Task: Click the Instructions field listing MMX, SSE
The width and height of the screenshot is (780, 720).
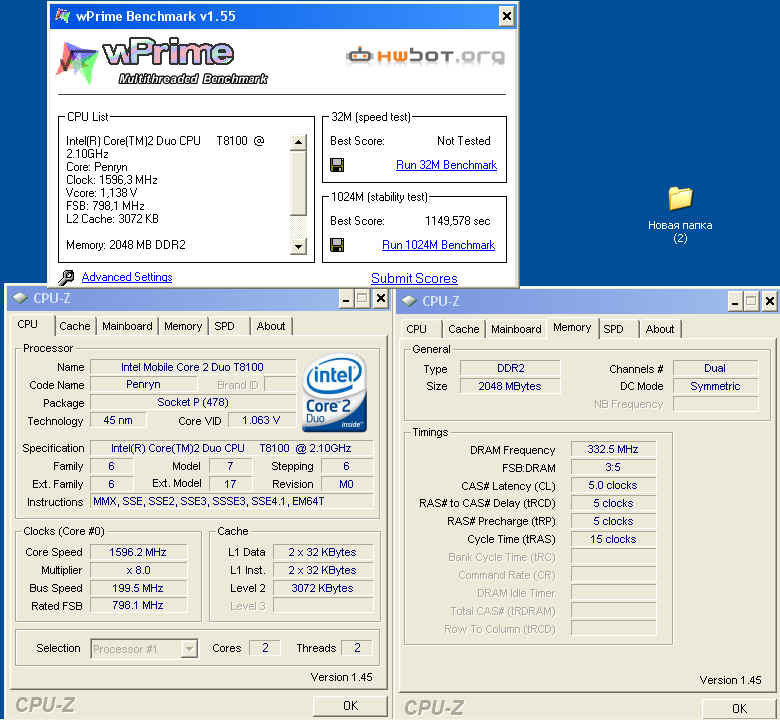Action: (x=232, y=502)
